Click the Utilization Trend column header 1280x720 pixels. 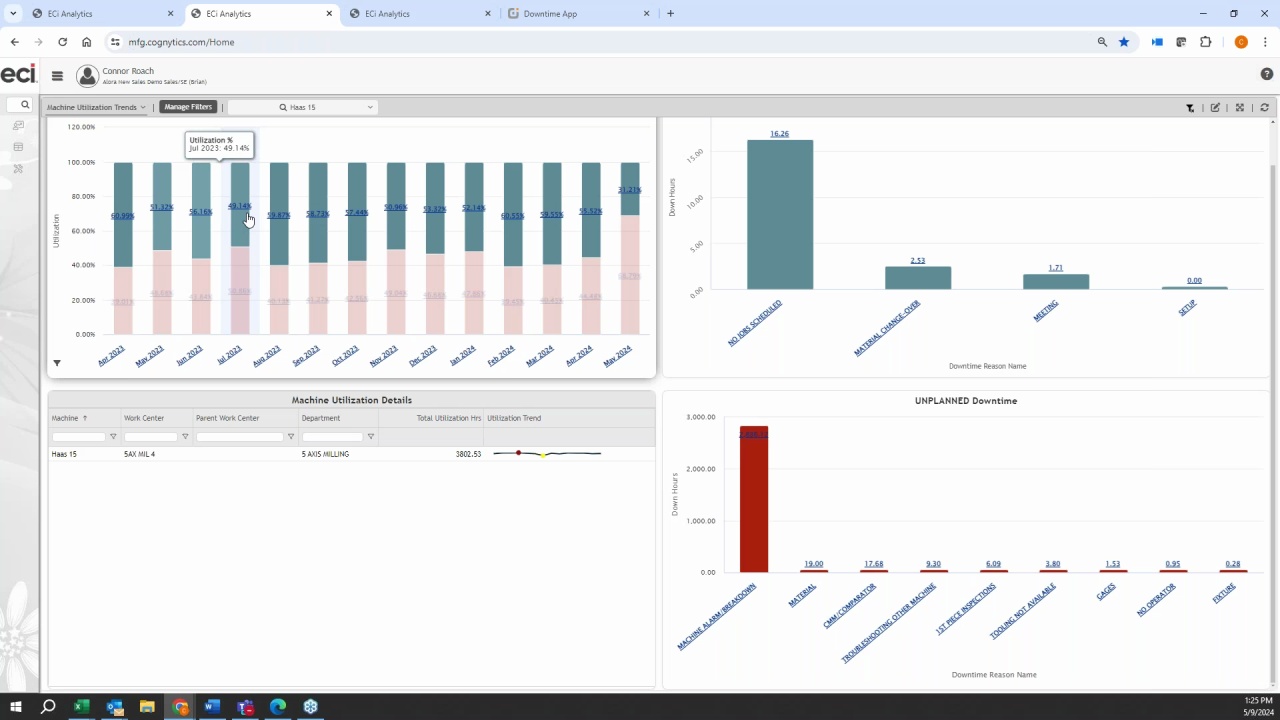coord(514,418)
